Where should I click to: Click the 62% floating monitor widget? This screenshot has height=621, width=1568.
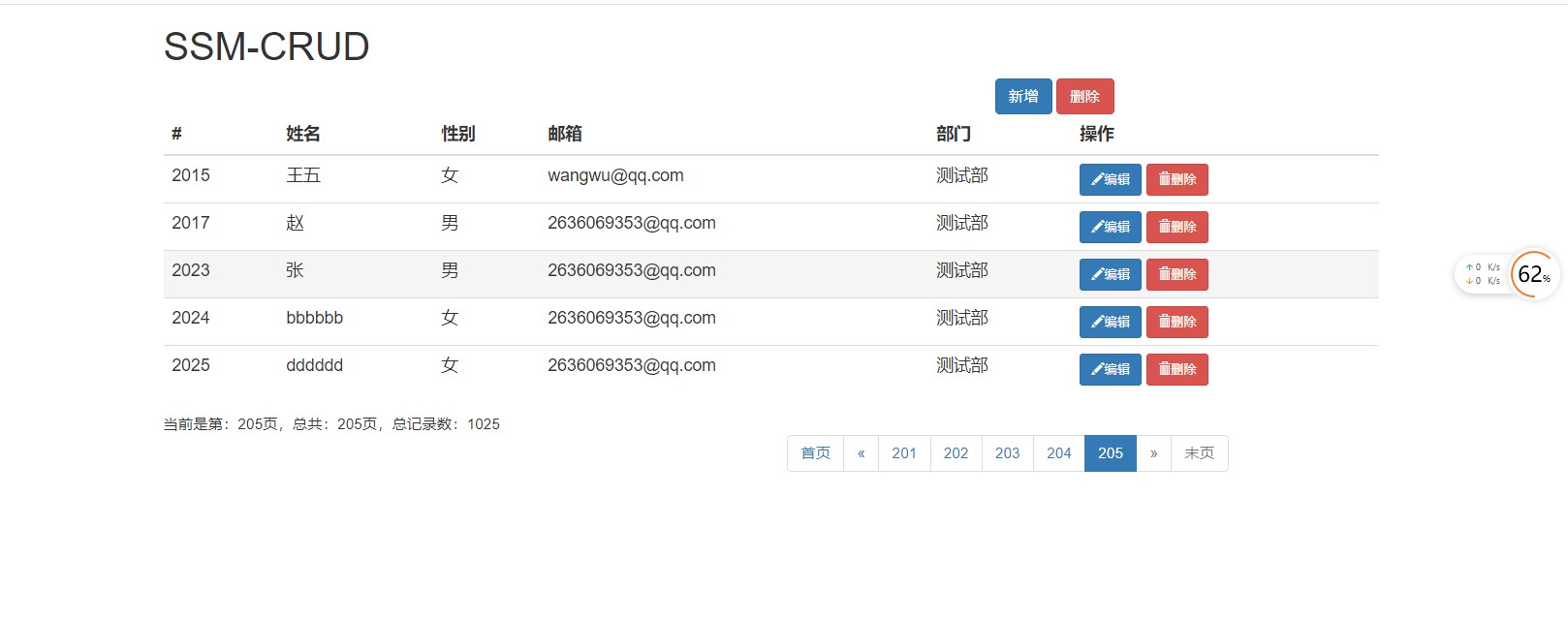pos(1534,275)
